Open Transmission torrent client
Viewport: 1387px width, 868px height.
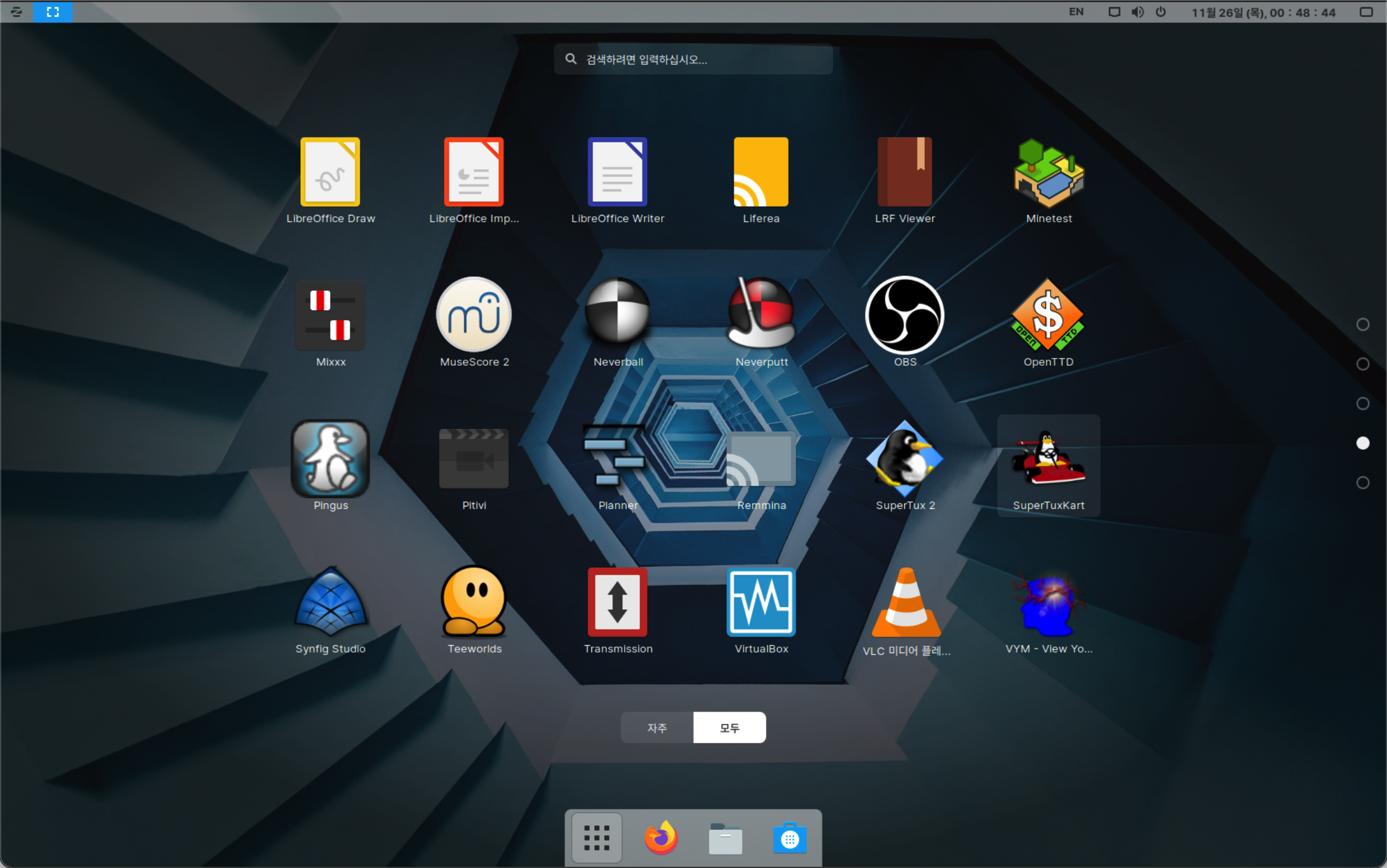click(617, 611)
